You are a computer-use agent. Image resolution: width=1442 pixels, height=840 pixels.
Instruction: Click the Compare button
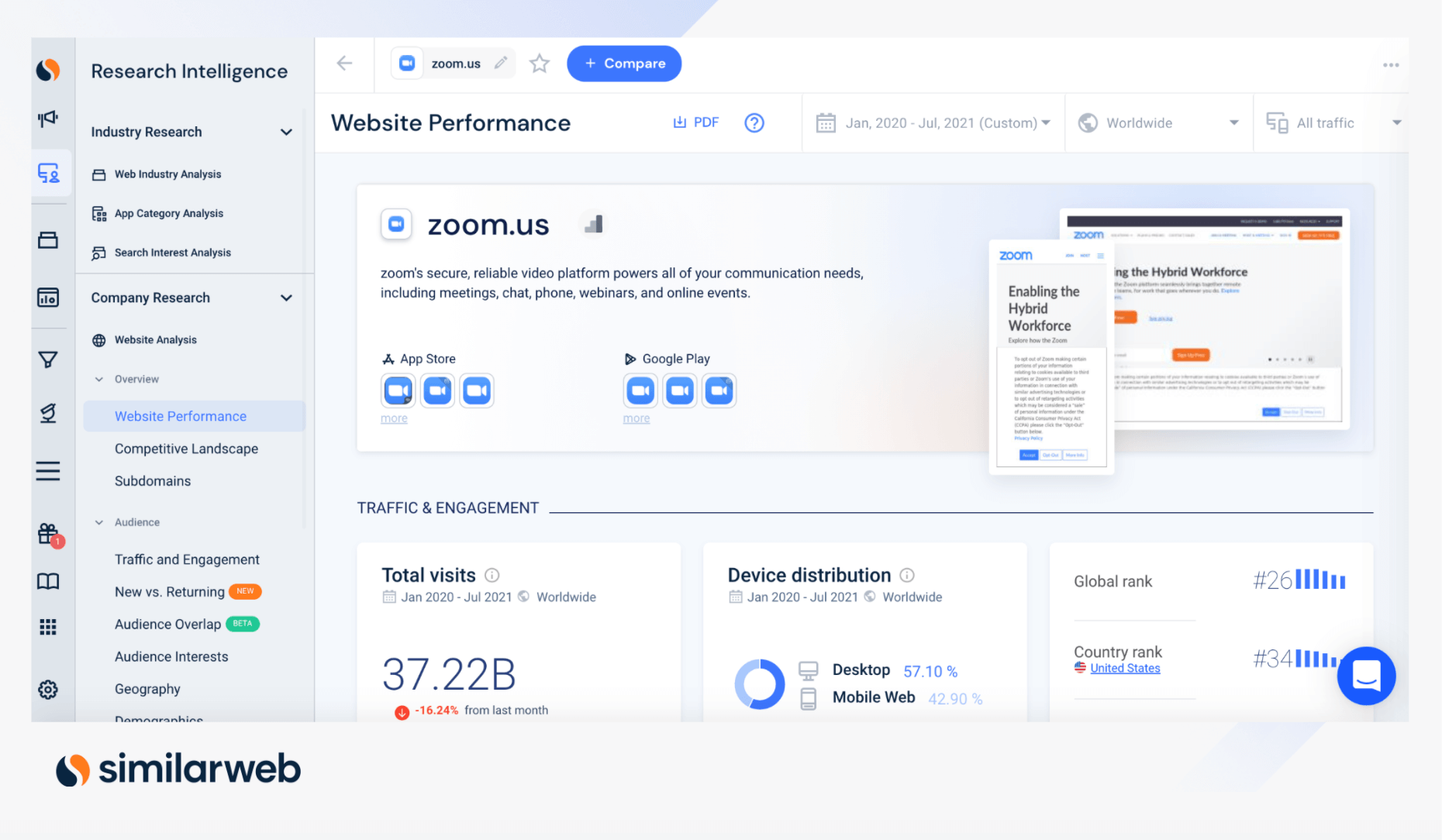(x=624, y=64)
